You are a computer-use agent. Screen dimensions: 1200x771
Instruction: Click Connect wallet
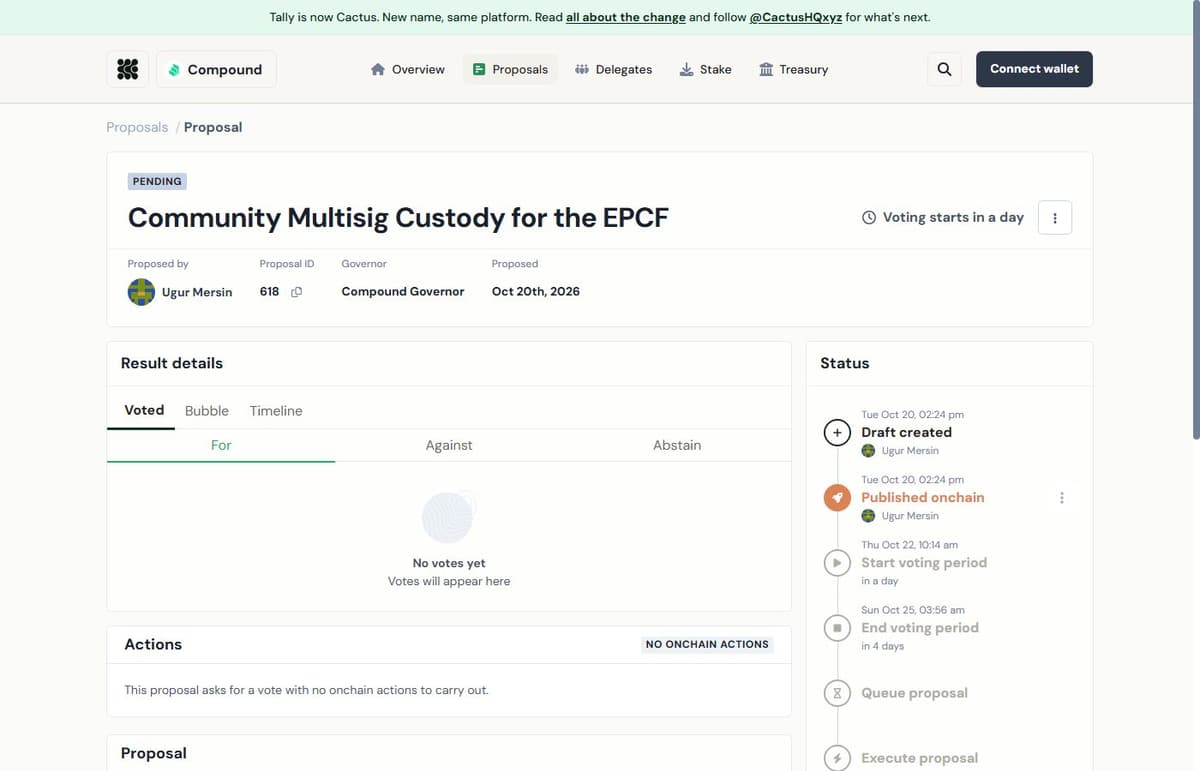pyautogui.click(x=1034, y=69)
